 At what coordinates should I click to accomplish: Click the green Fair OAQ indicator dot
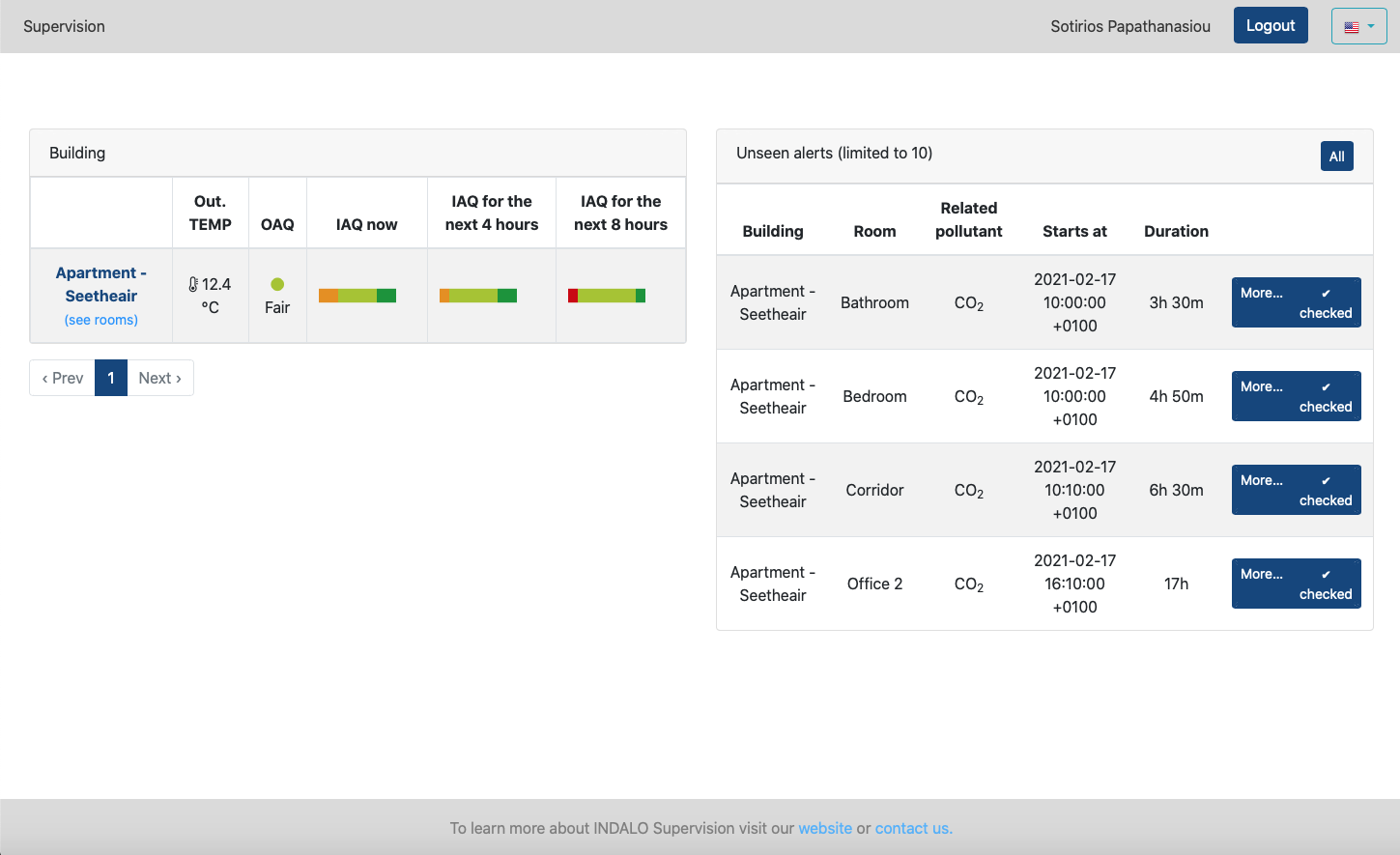(x=277, y=284)
